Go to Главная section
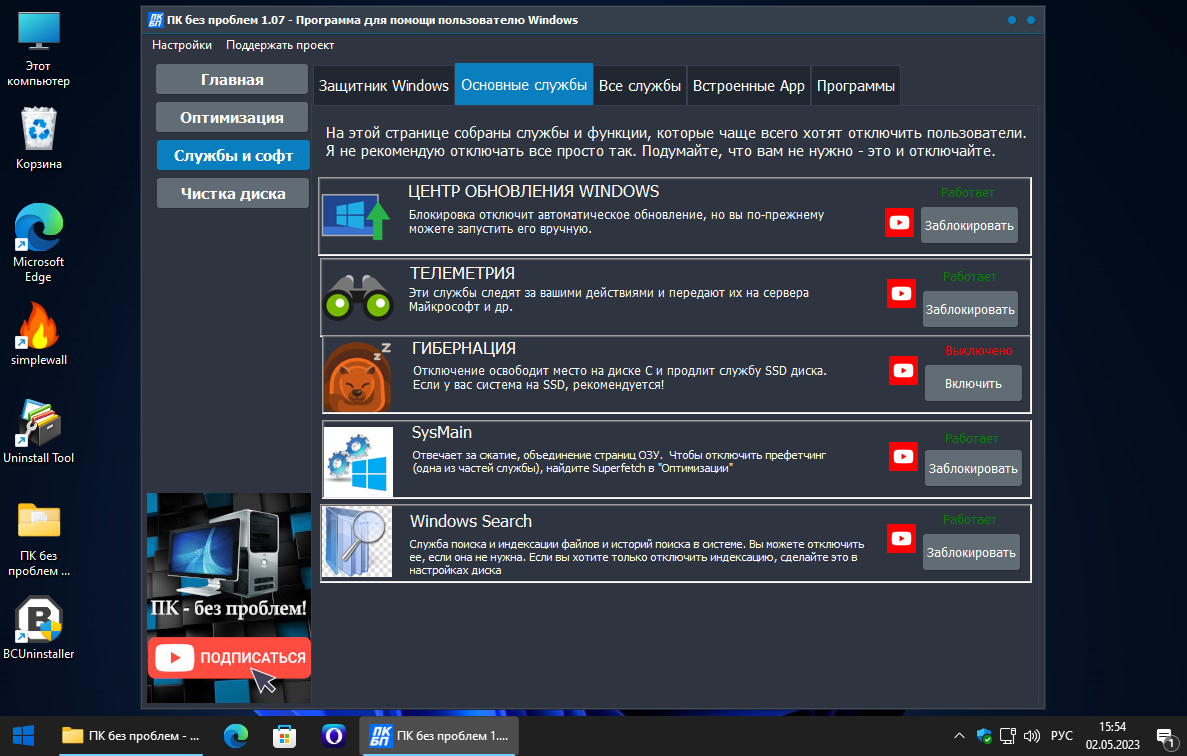Screen dimensions: 1187x756 click(232, 79)
